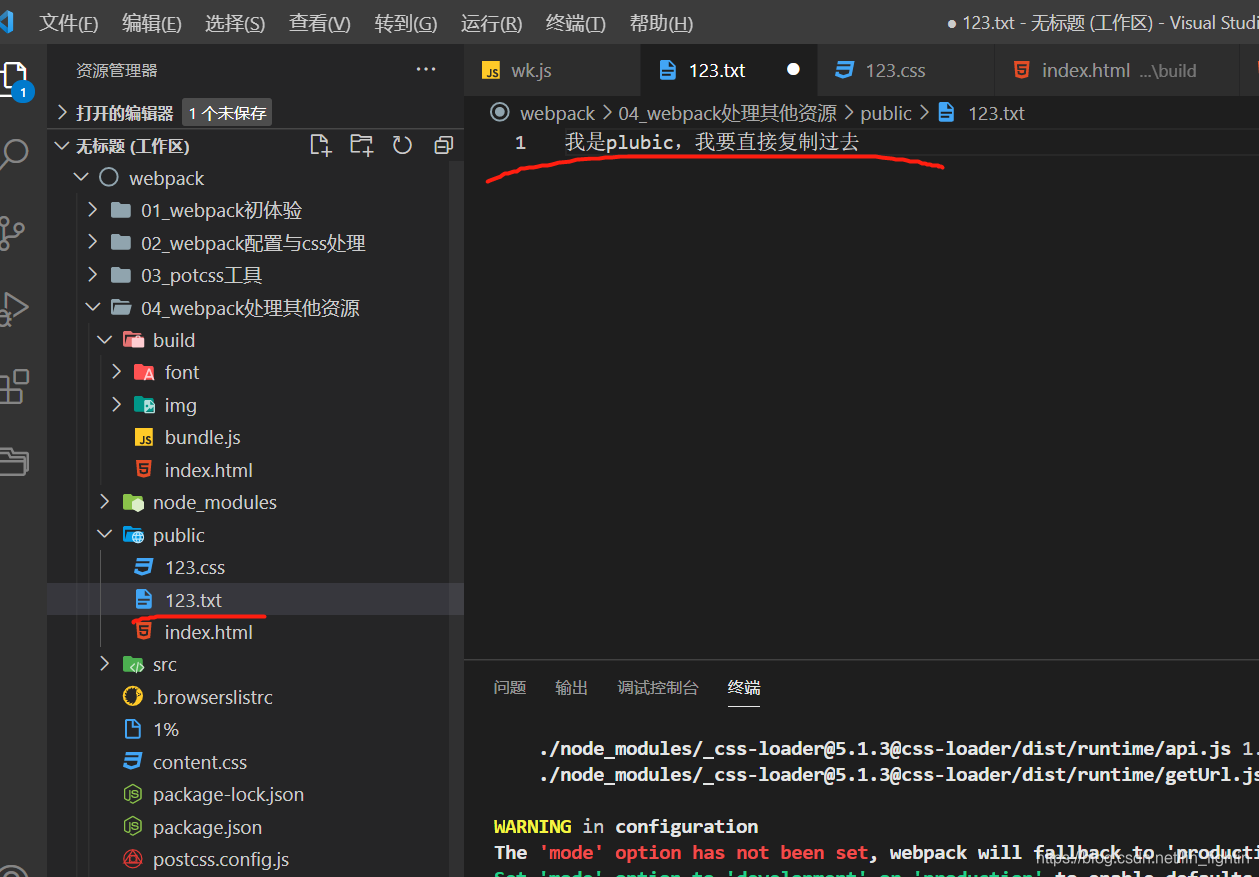Click the line number 1 gutter
1259x877 pixels.
coord(520,143)
